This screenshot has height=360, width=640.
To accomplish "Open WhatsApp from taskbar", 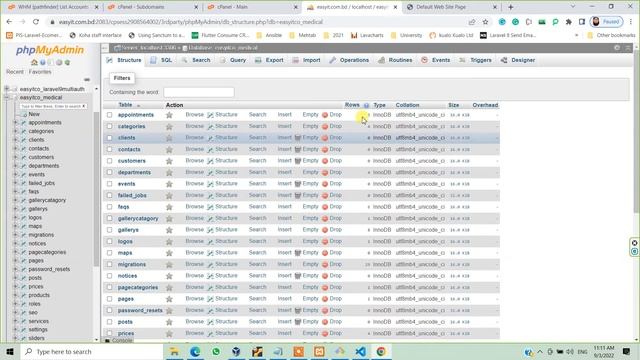I will (x=216, y=351).
